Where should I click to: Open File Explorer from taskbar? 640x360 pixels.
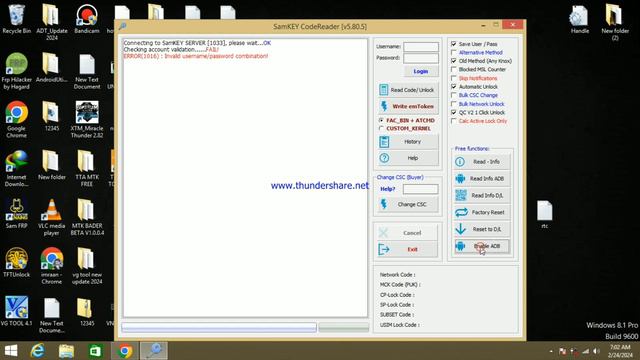pos(66,351)
